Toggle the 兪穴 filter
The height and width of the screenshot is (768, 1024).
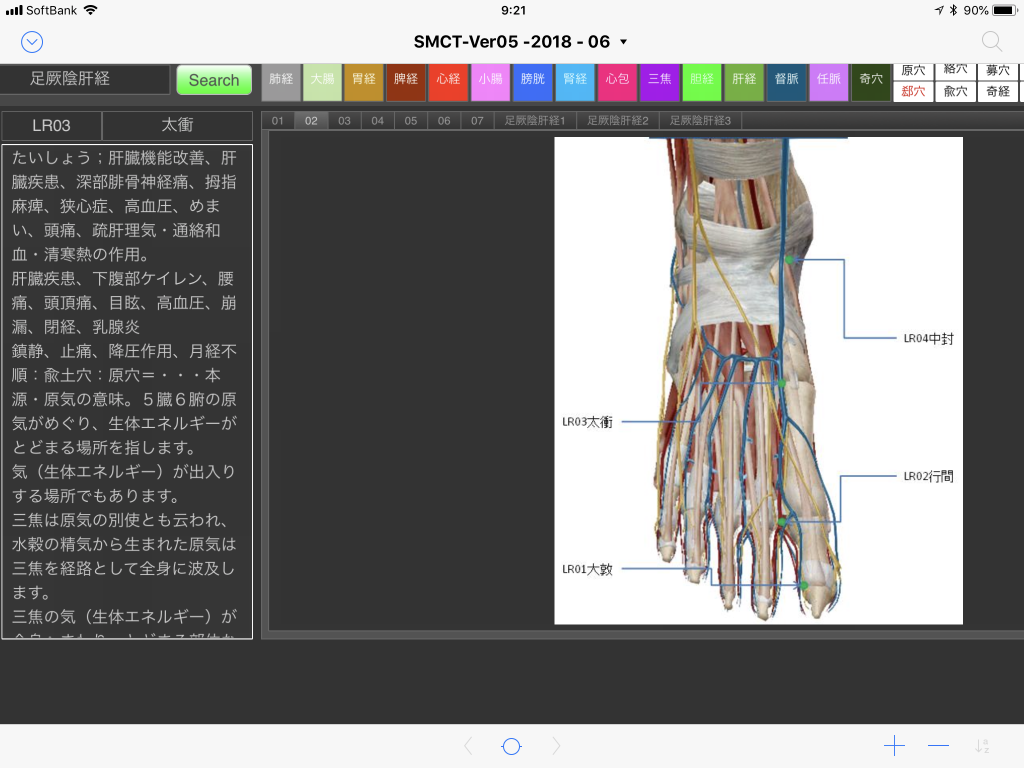[x=956, y=91]
